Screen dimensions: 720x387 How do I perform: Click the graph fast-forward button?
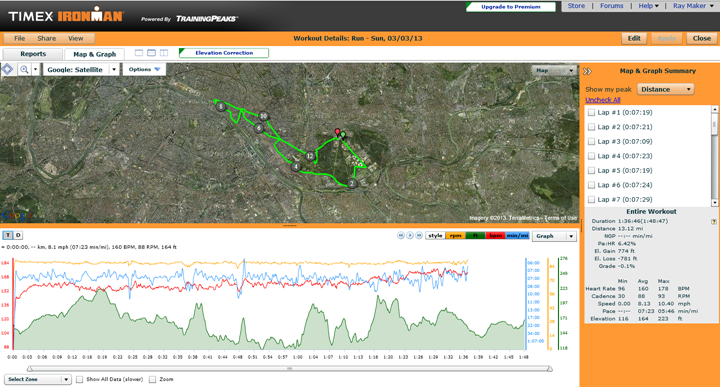click(419, 236)
